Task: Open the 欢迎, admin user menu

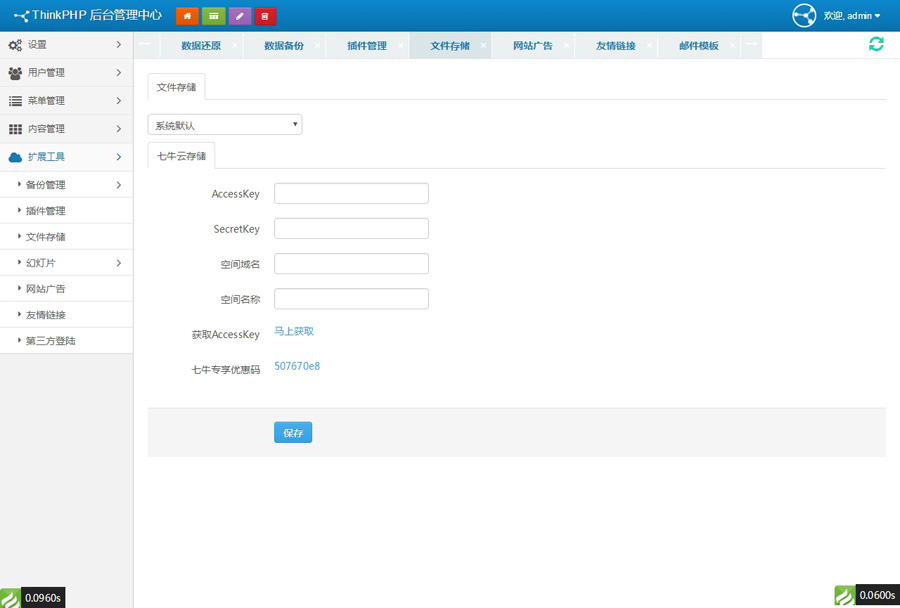Action: [852, 16]
